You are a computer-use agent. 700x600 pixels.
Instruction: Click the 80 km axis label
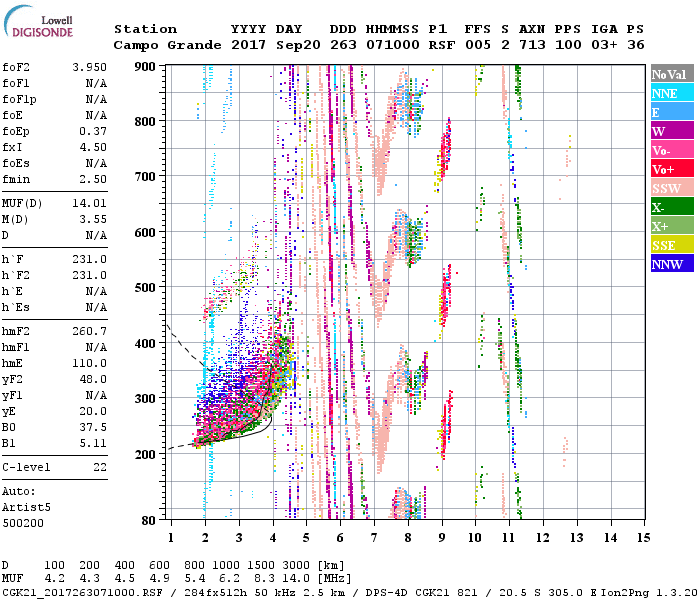(x=149, y=520)
